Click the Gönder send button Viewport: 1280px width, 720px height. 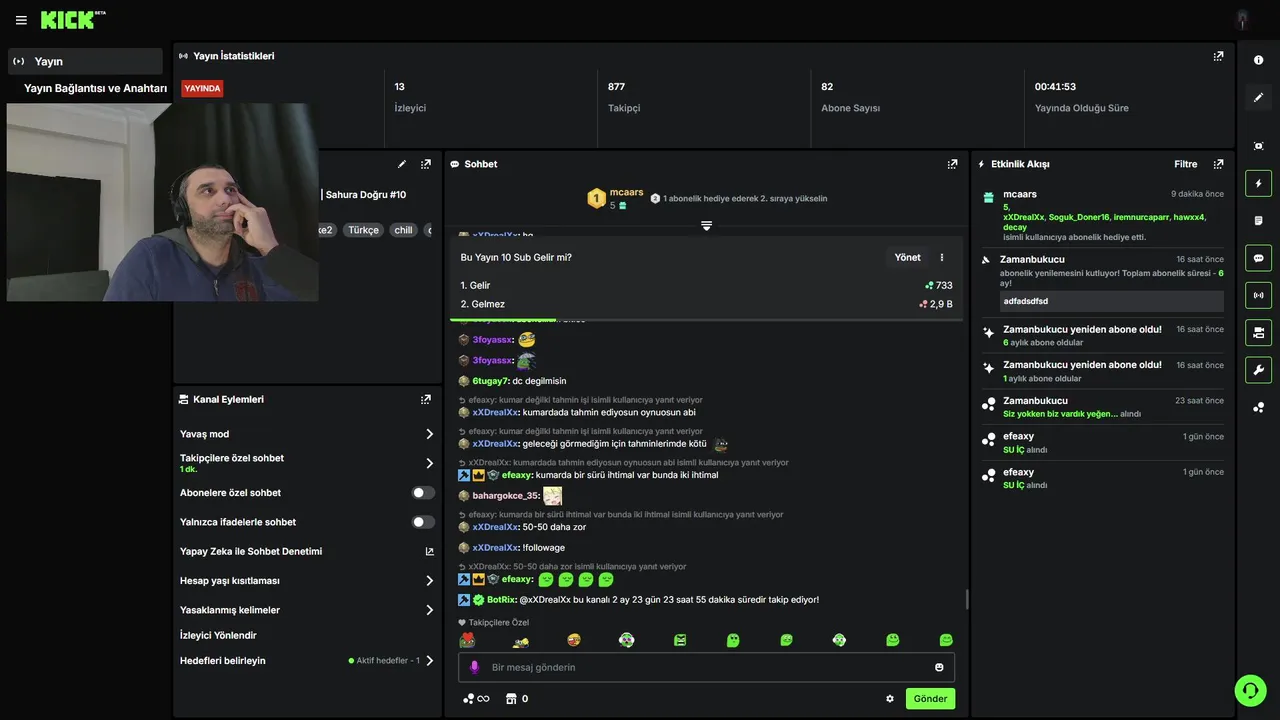pos(930,699)
